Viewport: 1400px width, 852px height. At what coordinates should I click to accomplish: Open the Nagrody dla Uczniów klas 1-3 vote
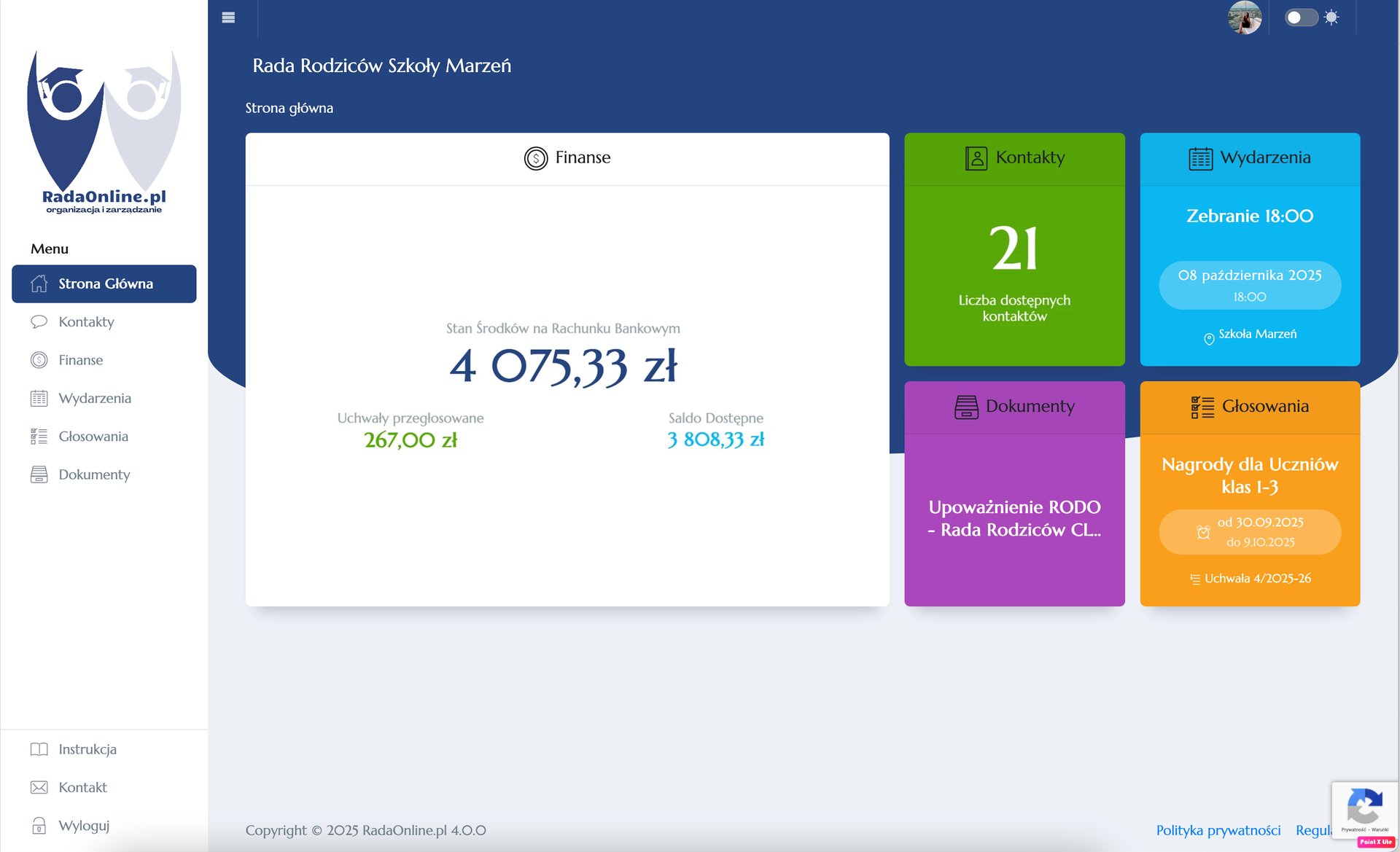pyautogui.click(x=1250, y=475)
